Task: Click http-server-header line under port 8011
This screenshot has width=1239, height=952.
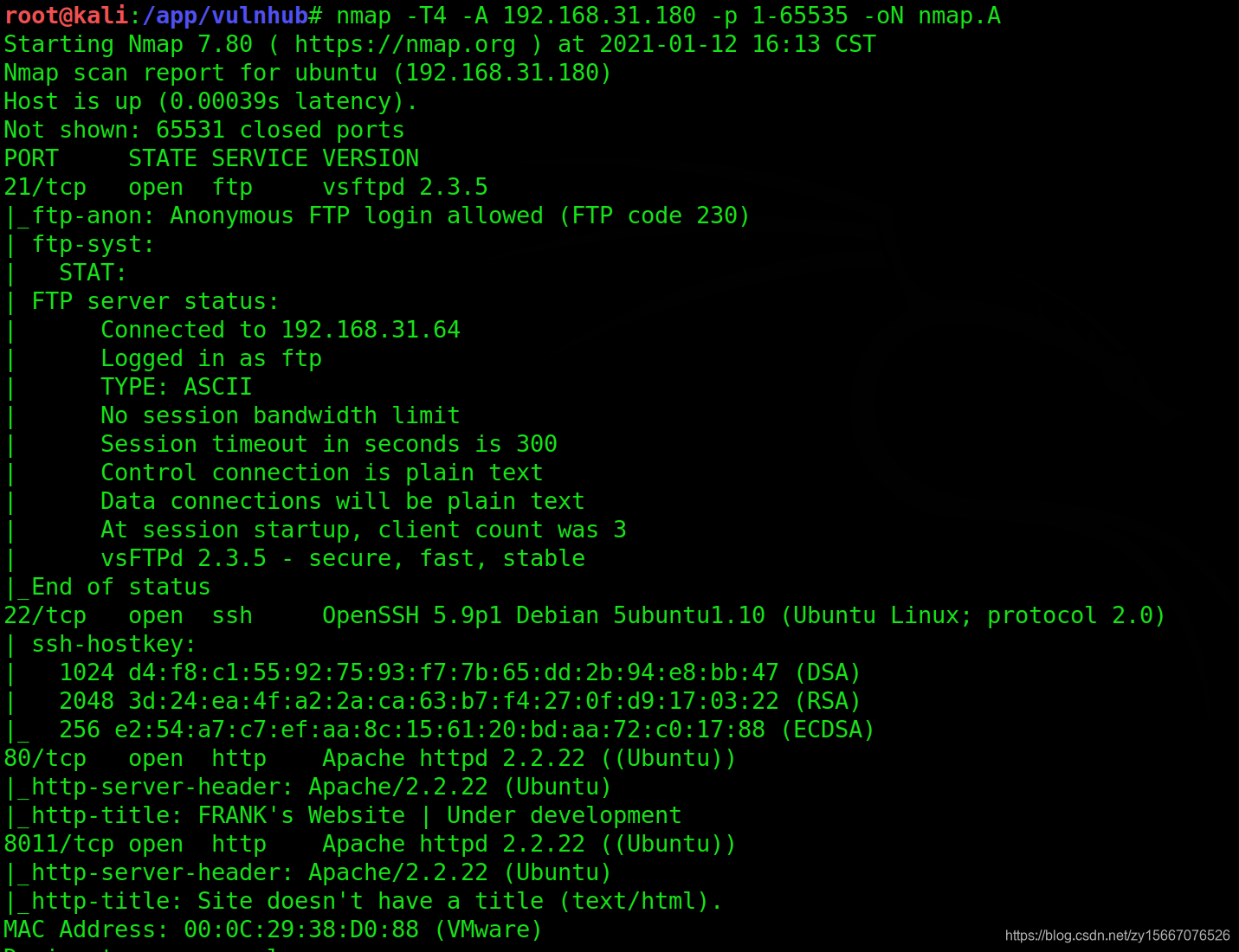Action: 307,872
